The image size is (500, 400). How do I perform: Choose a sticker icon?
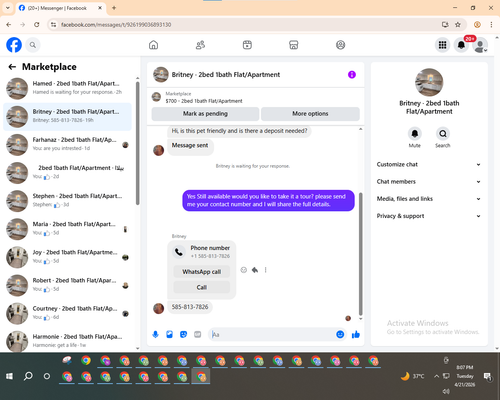click(x=183, y=334)
